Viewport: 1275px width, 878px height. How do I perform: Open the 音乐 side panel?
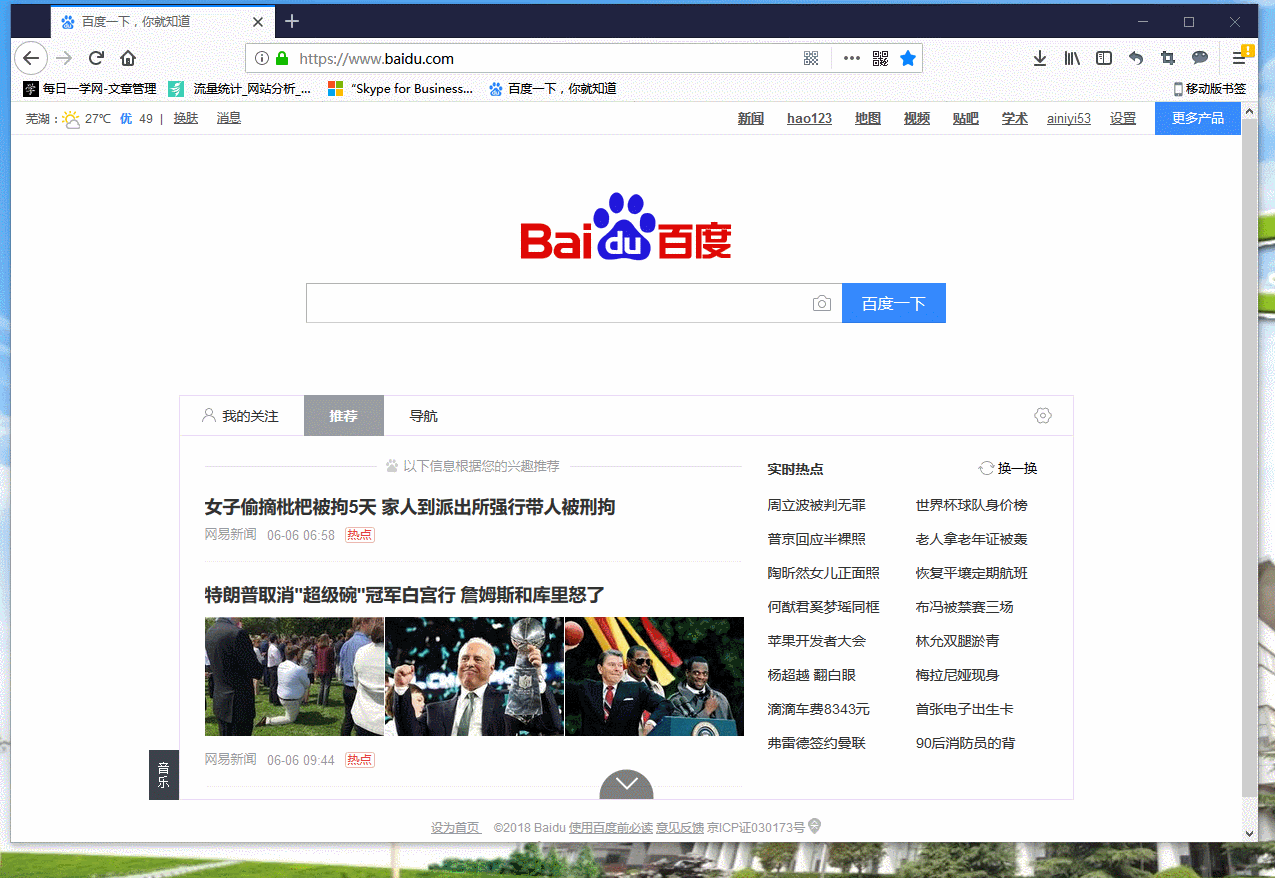tap(164, 775)
